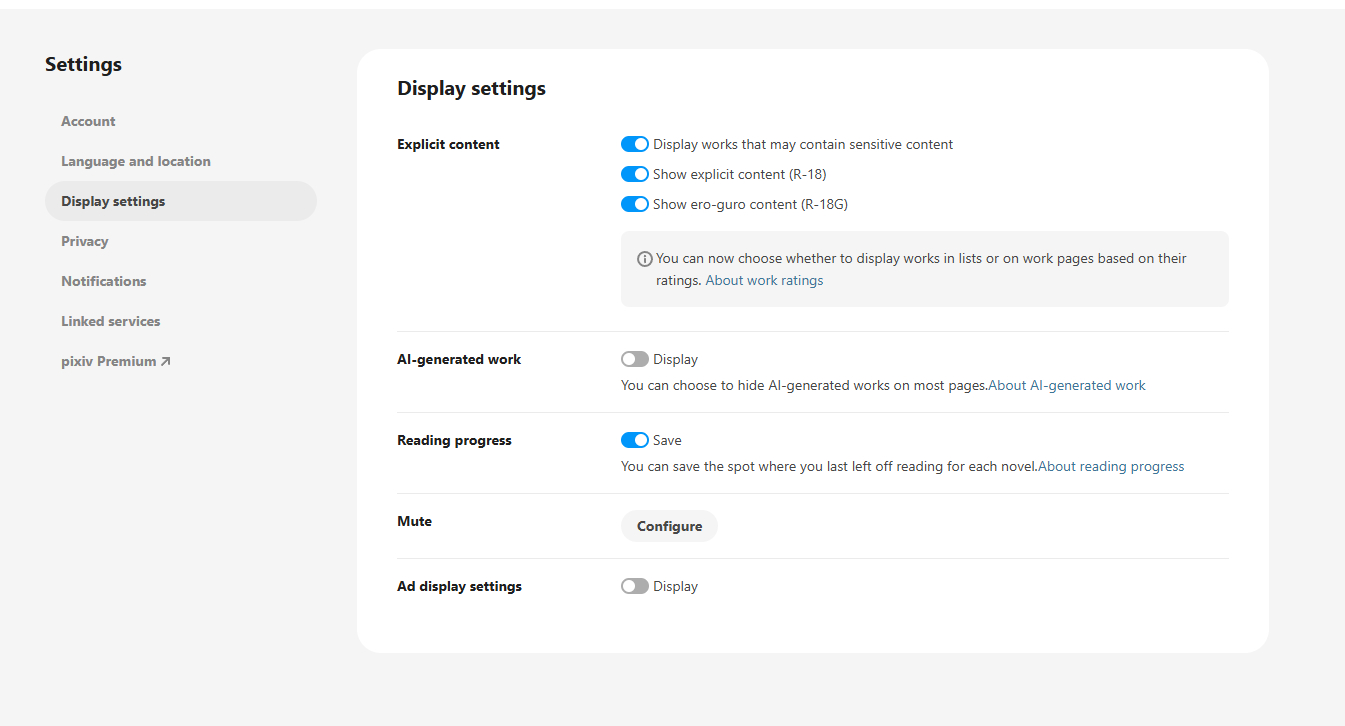Toggle Display works with sensitive content switch
This screenshot has width=1345, height=726.
[x=635, y=145]
